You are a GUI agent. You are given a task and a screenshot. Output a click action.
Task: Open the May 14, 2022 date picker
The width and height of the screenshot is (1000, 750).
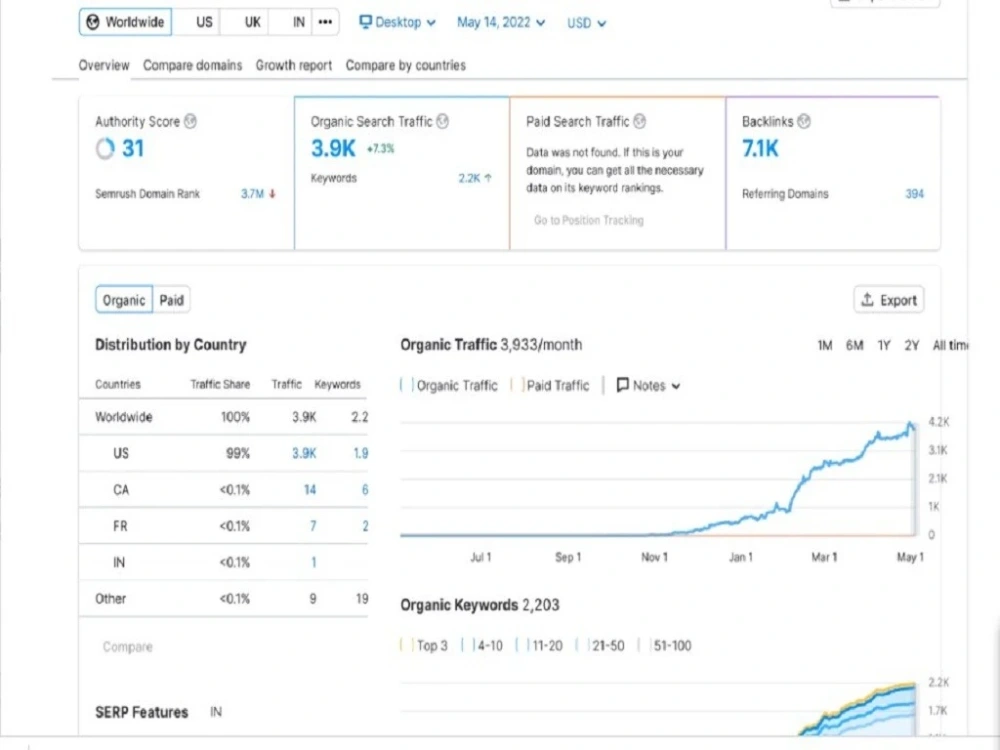click(501, 22)
